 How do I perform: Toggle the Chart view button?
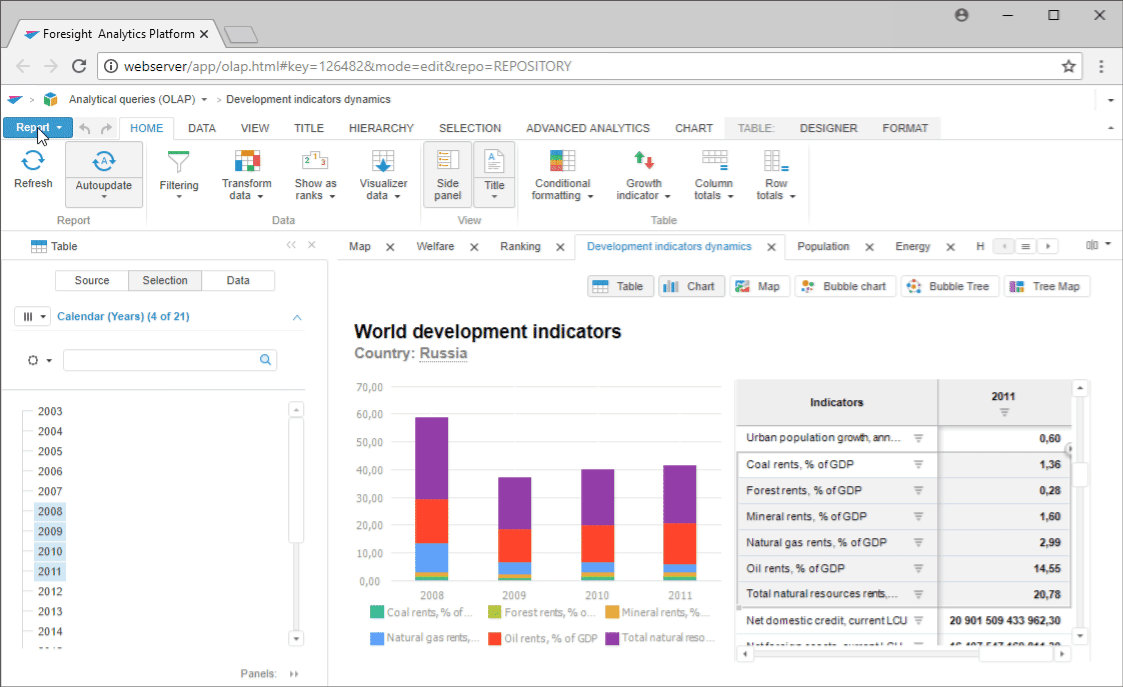(690, 286)
